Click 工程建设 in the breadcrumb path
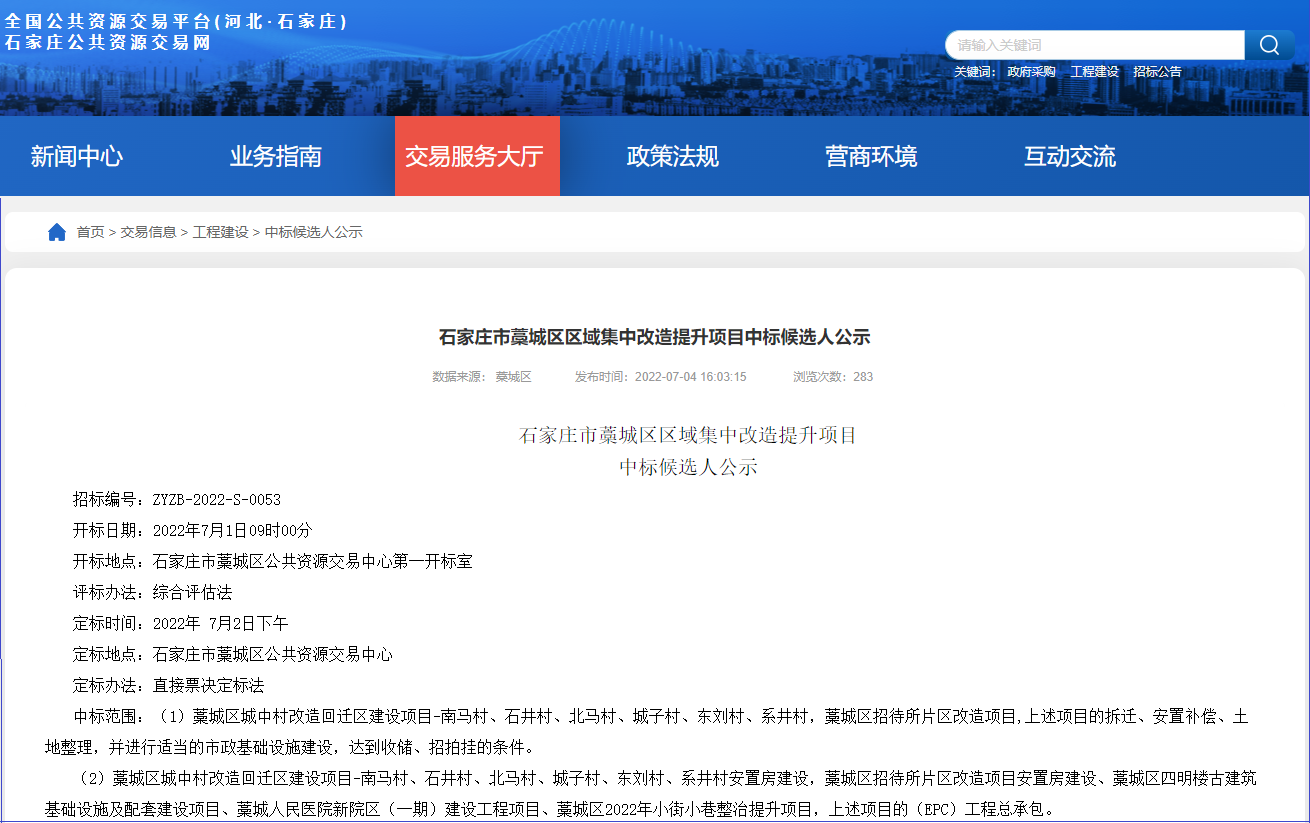This screenshot has height=823, width=1310. 220,232
